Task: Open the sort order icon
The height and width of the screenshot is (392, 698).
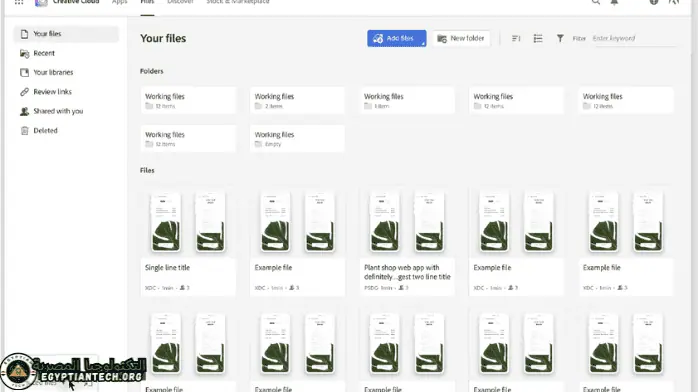Action: (x=516, y=39)
